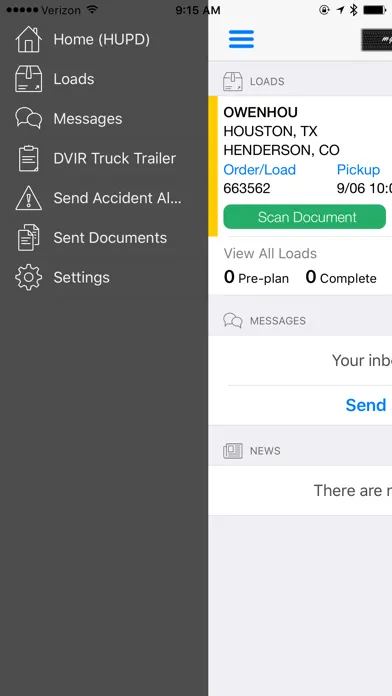
Task: Tap the battery status icon
Action: [x=374, y=10]
